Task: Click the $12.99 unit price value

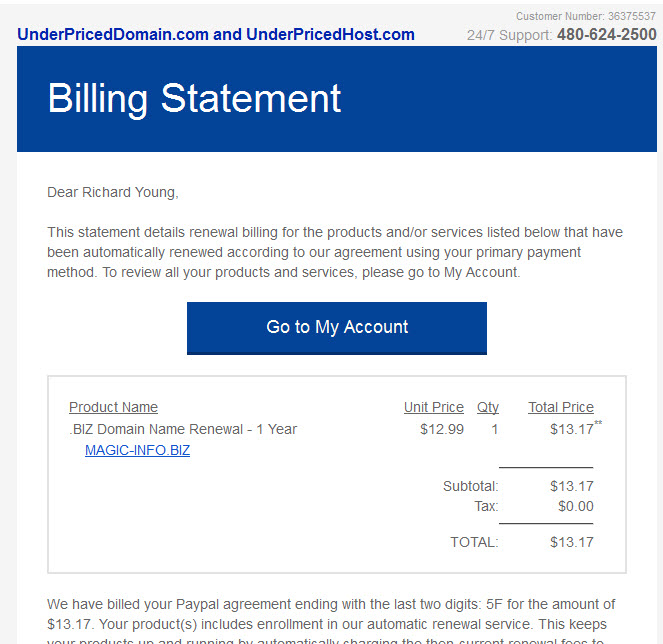Action: (x=442, y=429)
